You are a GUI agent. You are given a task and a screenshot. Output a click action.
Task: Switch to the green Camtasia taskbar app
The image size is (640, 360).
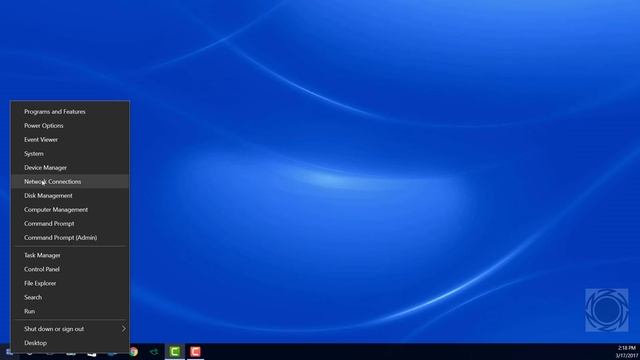(x=175, y=351)
